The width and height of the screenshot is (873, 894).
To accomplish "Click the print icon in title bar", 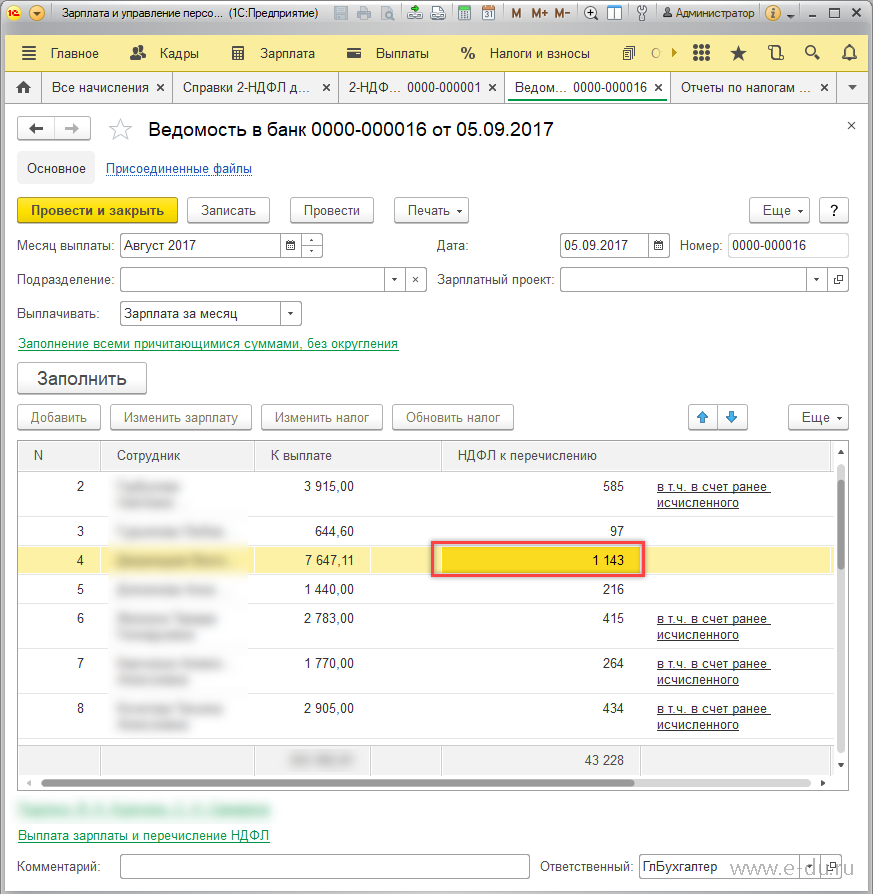I will (364, 13).
